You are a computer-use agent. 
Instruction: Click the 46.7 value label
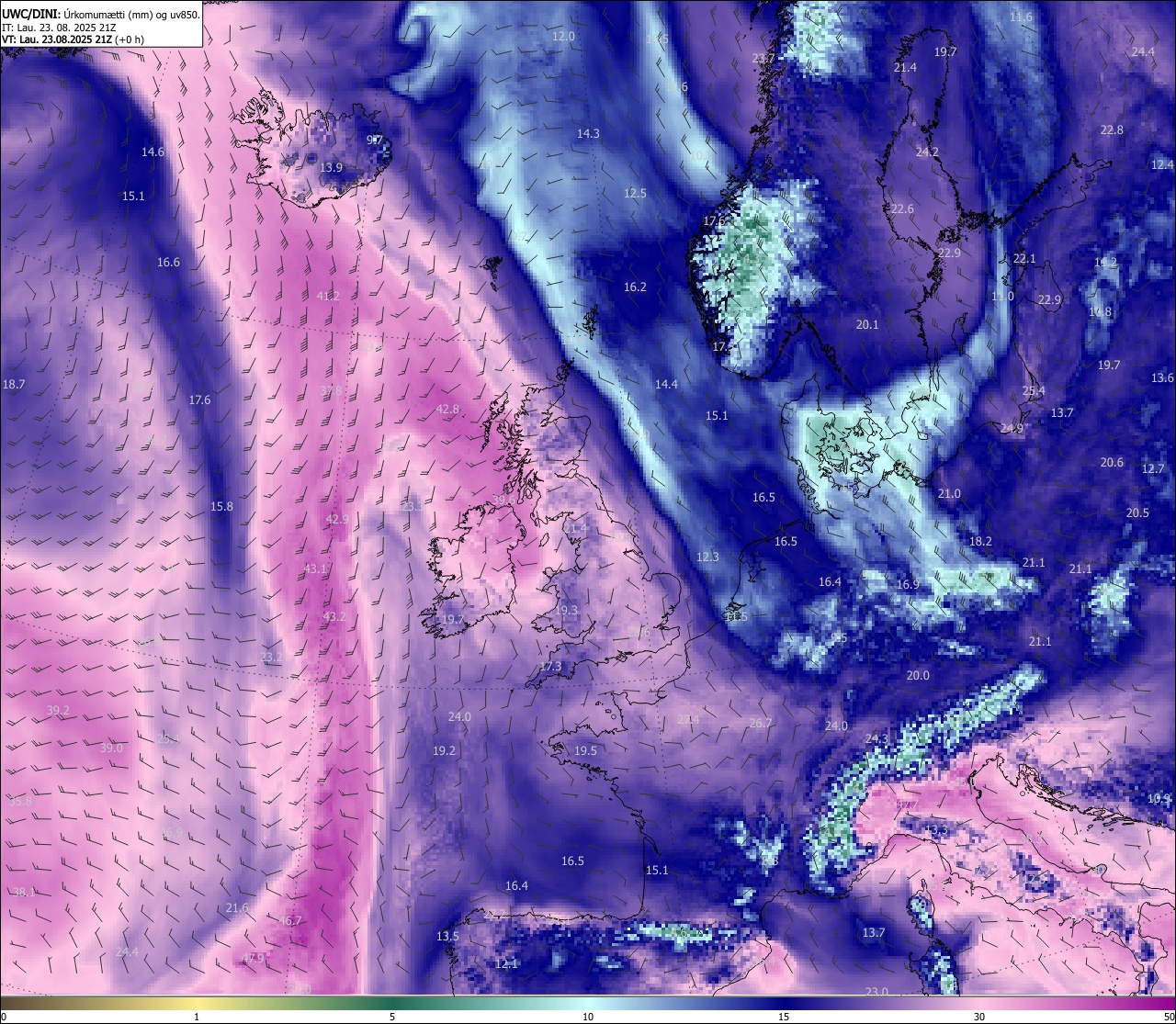coord(290,920)
